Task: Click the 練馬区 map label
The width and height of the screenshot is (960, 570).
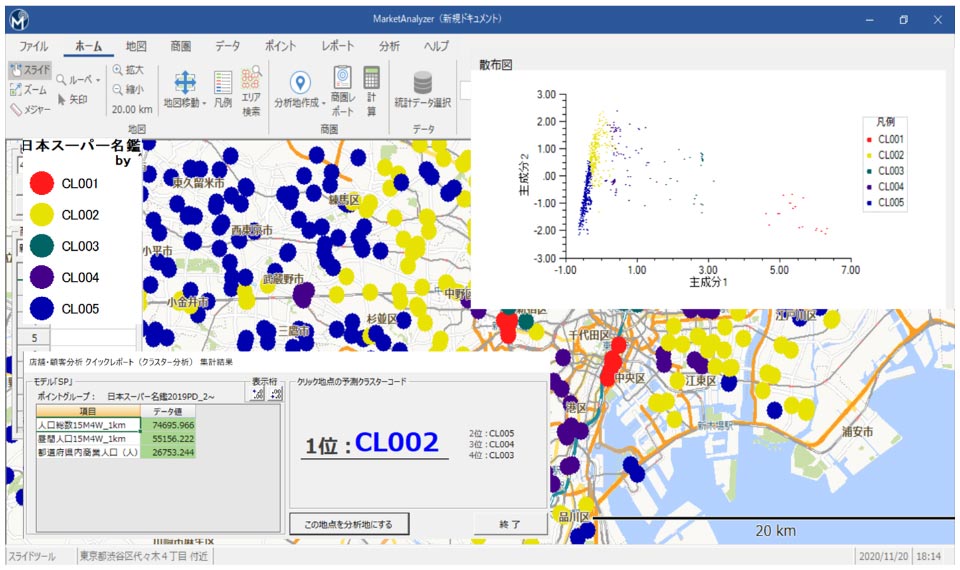Action: pos(344,200)
